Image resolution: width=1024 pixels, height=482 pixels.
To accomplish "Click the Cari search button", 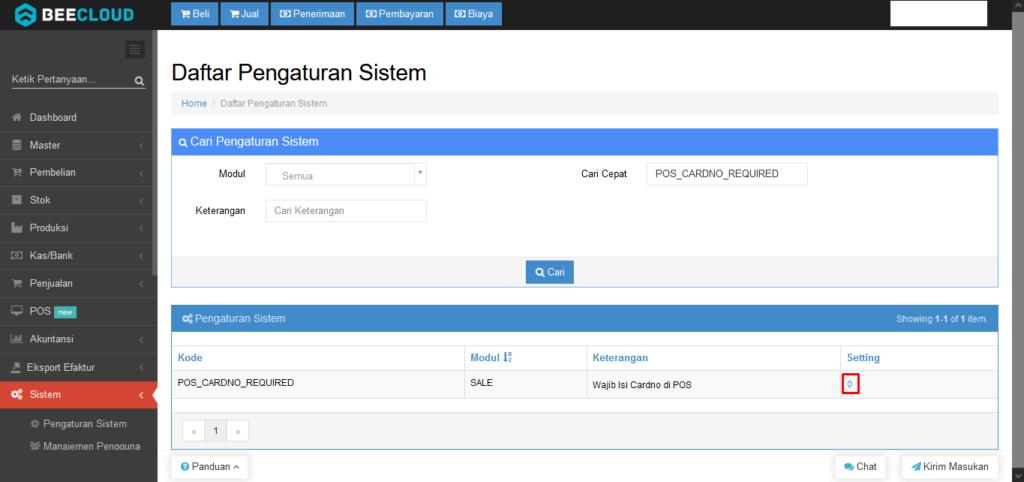I will pos(550,272).
